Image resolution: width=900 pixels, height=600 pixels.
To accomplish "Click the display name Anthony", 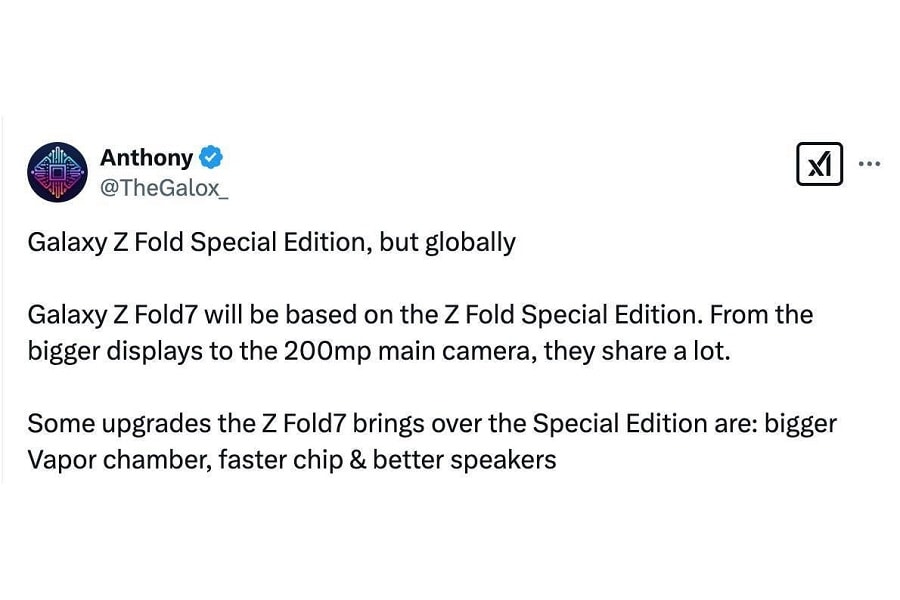I will pos(146,157).
